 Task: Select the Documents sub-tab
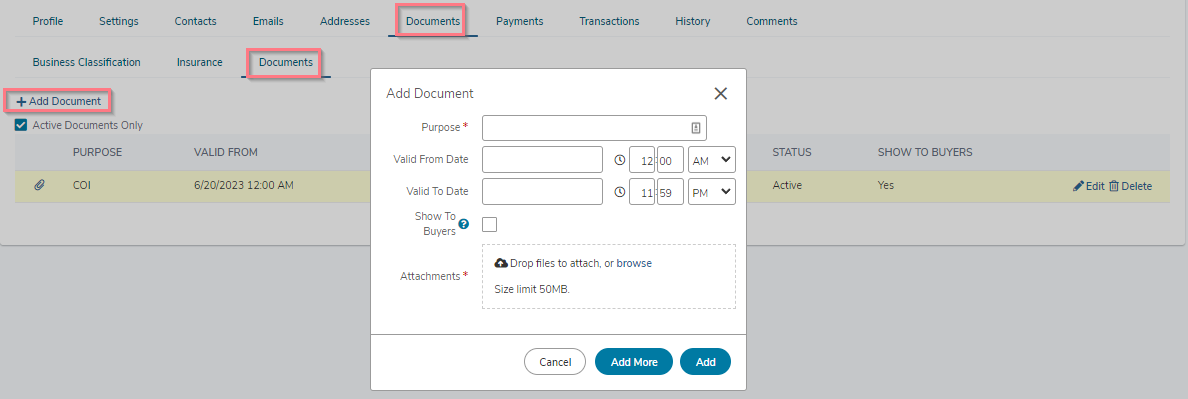click(x=286, y=62)
